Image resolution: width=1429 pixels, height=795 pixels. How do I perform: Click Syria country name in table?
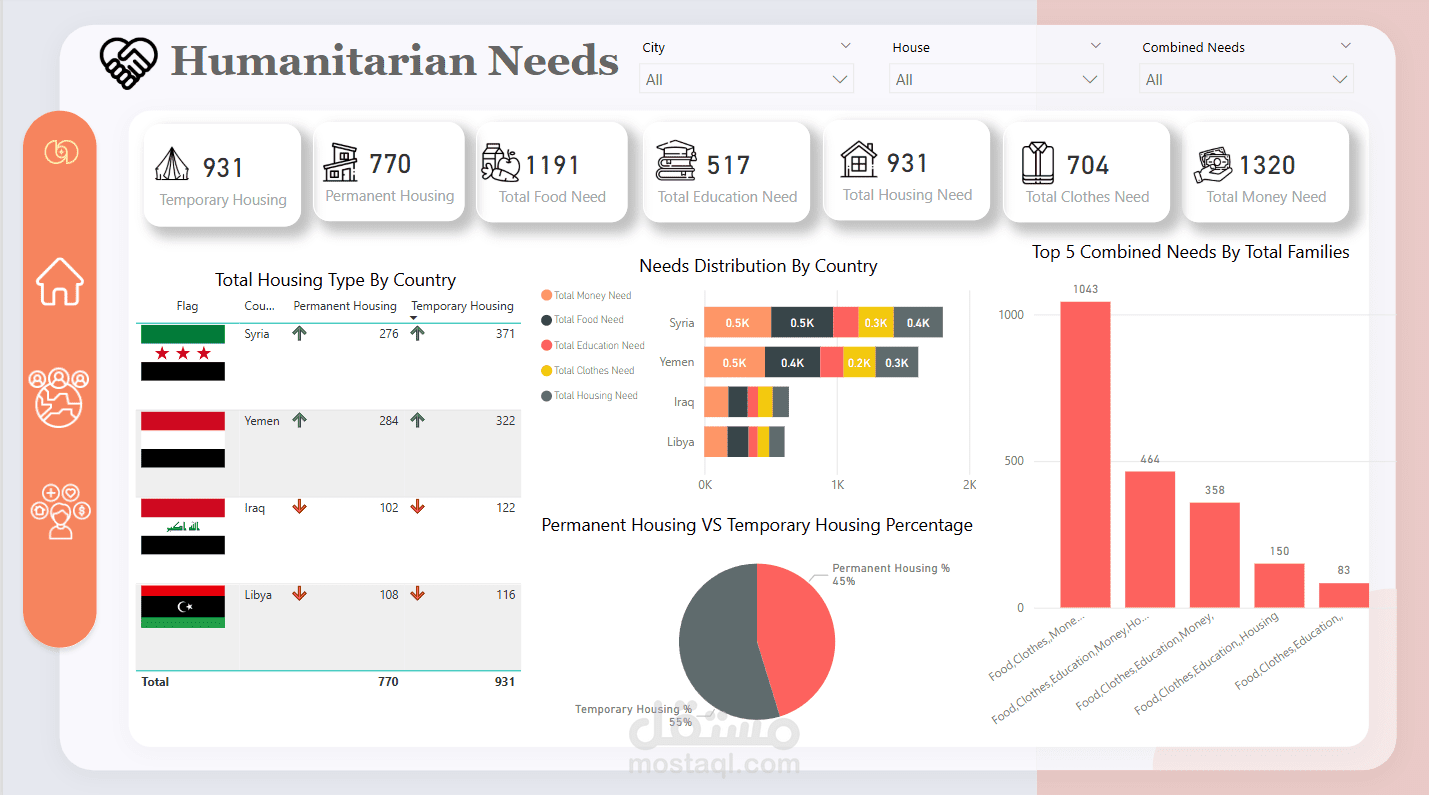pyautogui.click(x=257, y=334)
